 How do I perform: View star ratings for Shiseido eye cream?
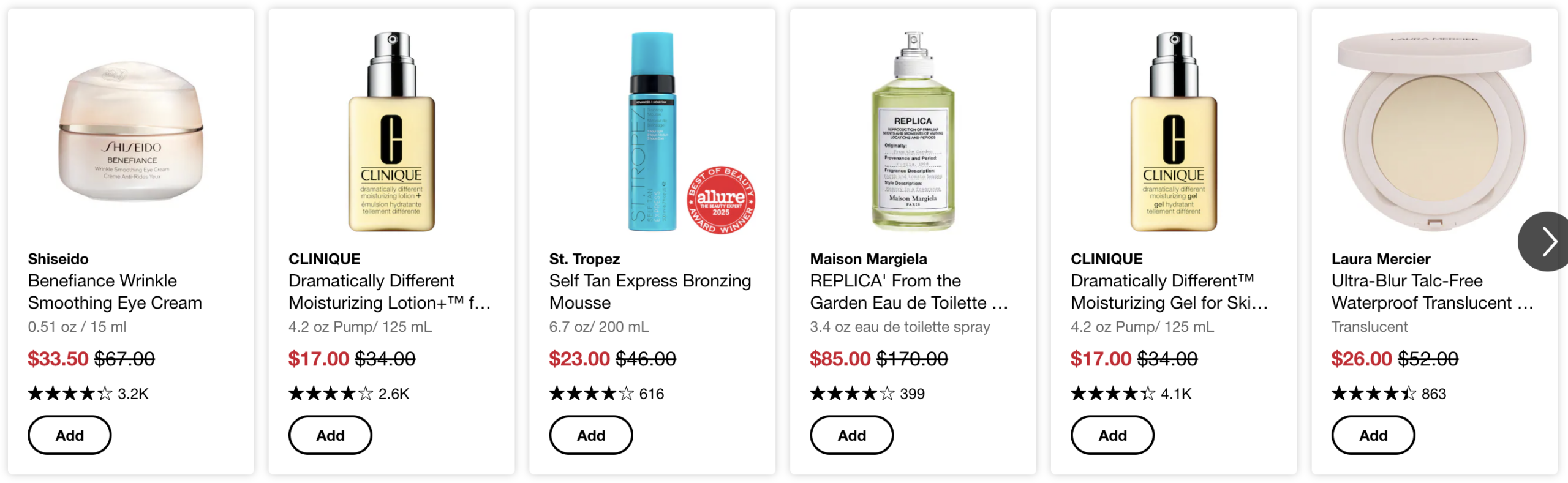[70, 393]
